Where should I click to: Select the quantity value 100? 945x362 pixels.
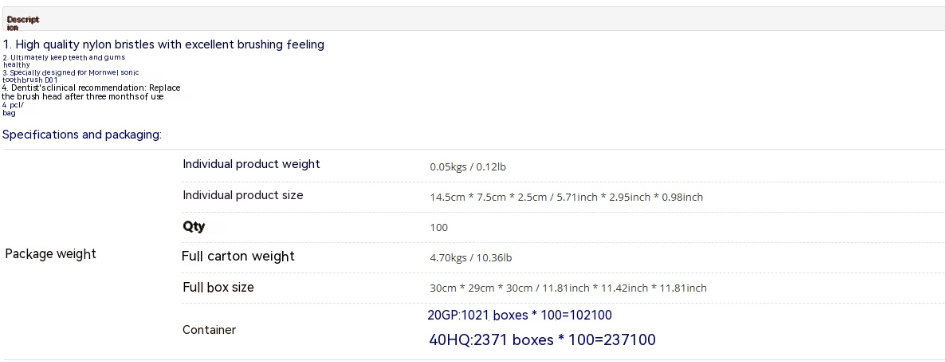pyautogui.click(x=439, y=228)
